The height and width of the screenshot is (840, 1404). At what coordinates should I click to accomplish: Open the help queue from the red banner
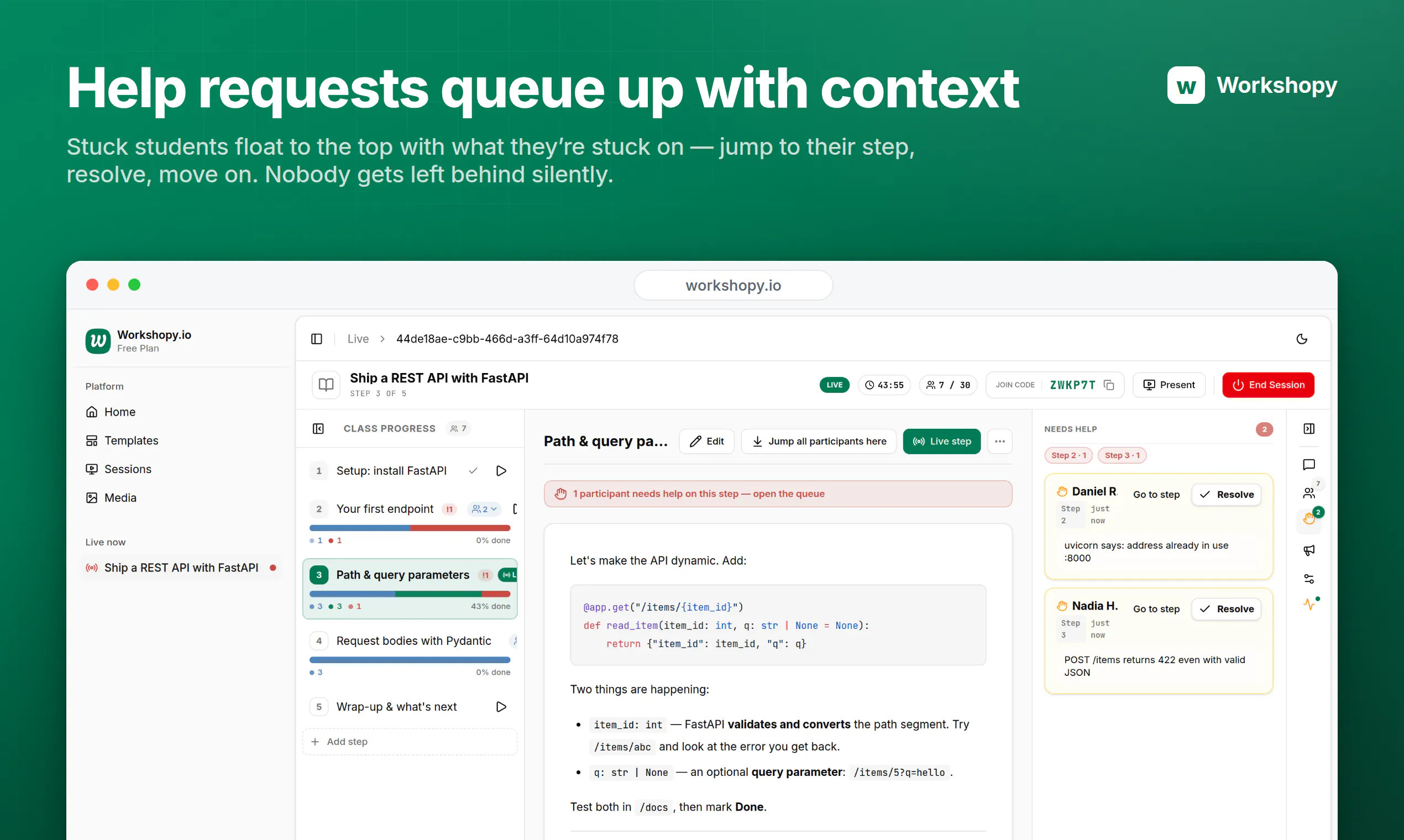[x=778, y=494]
